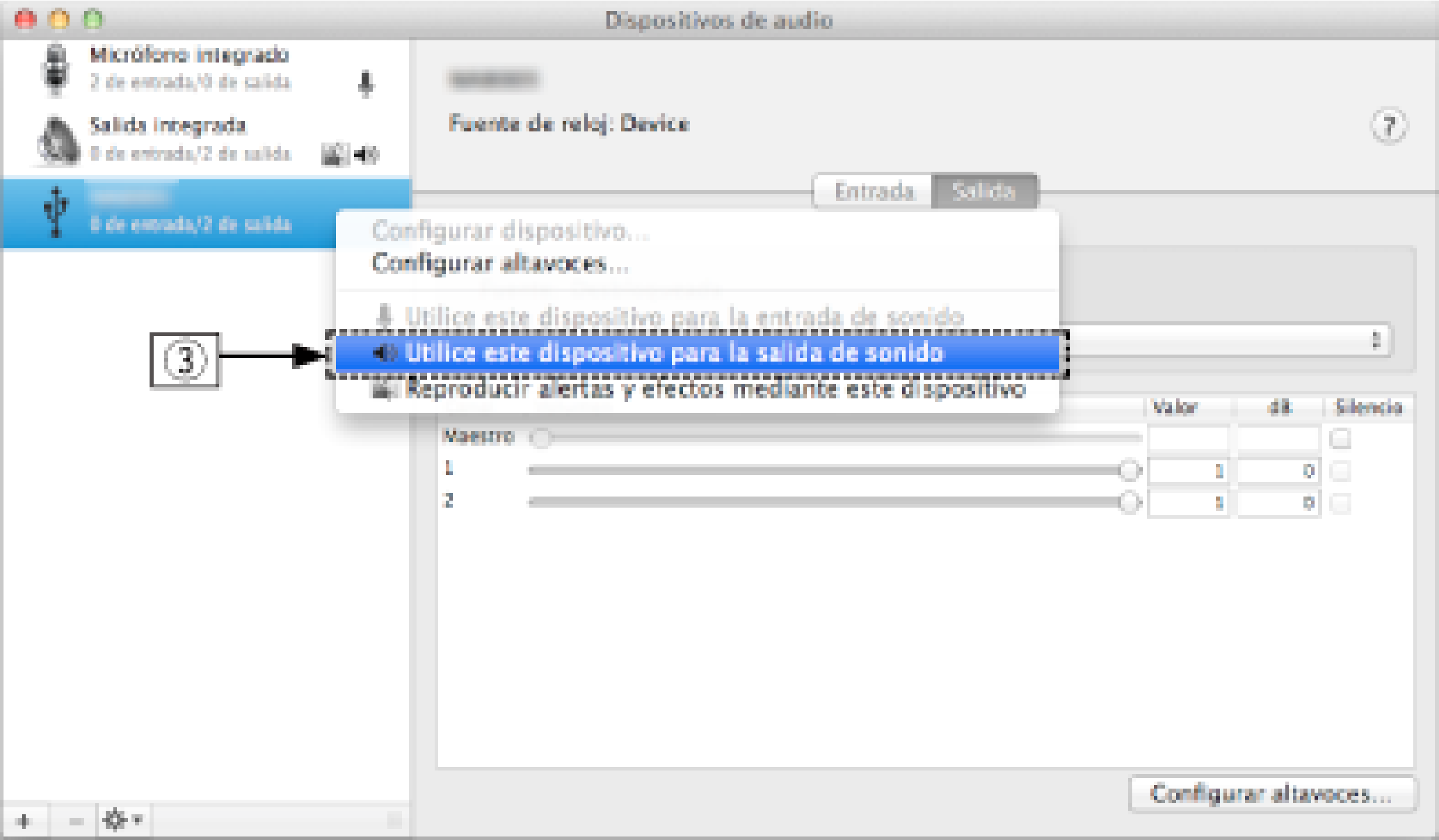This screenshot has height=840, width=1439.
Task: Click the plus add device button
Action: point(24,821)
